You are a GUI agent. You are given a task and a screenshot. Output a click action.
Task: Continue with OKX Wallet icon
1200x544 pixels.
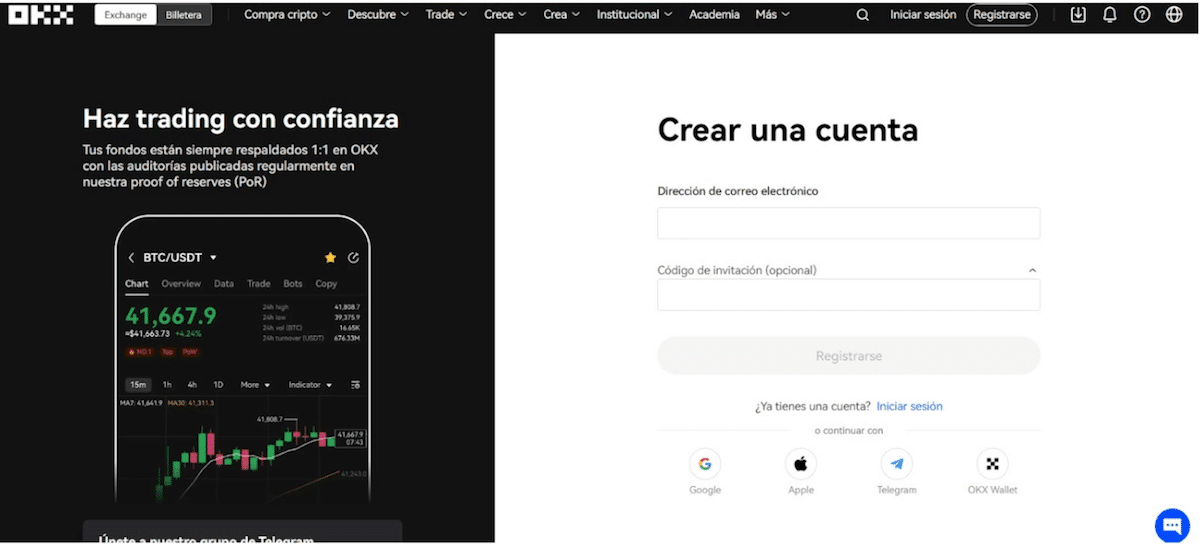(992, 464)
